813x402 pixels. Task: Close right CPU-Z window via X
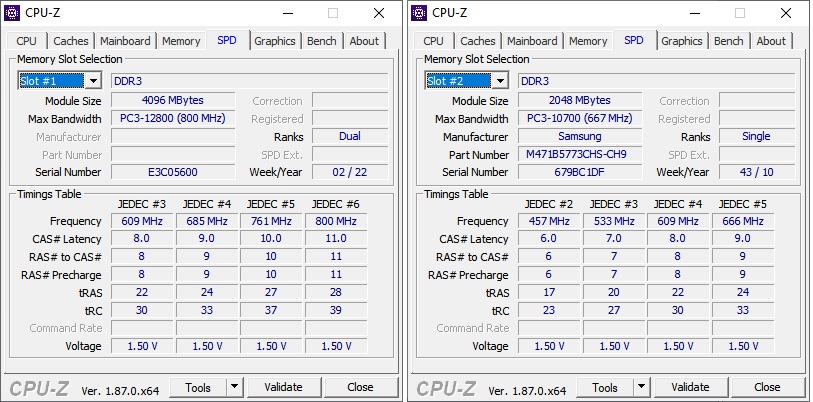[x=786, y=13]
